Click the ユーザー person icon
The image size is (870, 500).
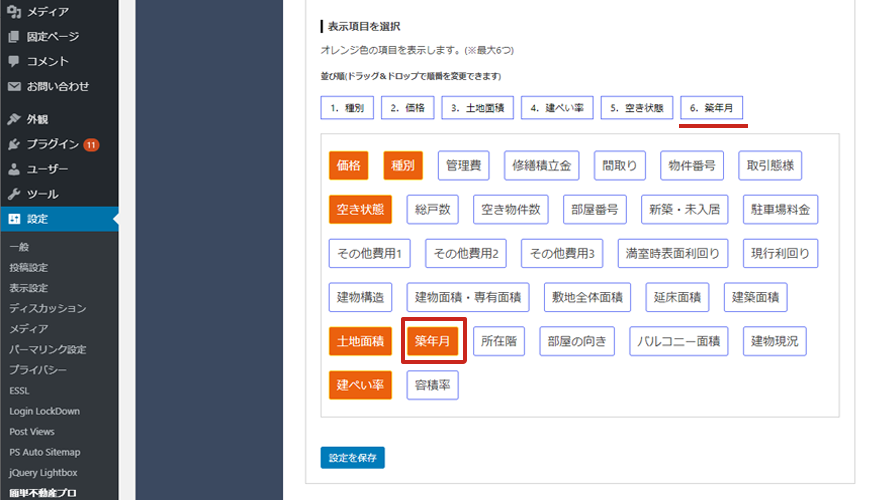(14, 169)
